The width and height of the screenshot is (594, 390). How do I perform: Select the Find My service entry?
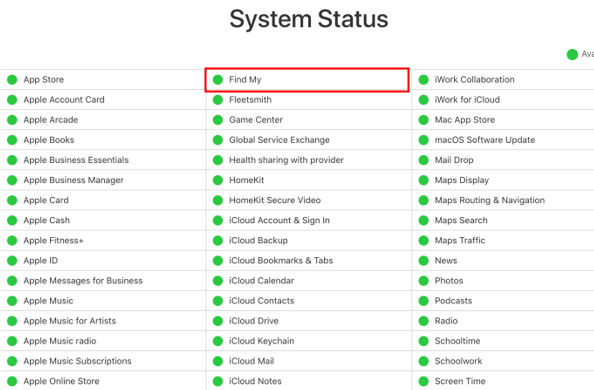(x=307, y=80)
